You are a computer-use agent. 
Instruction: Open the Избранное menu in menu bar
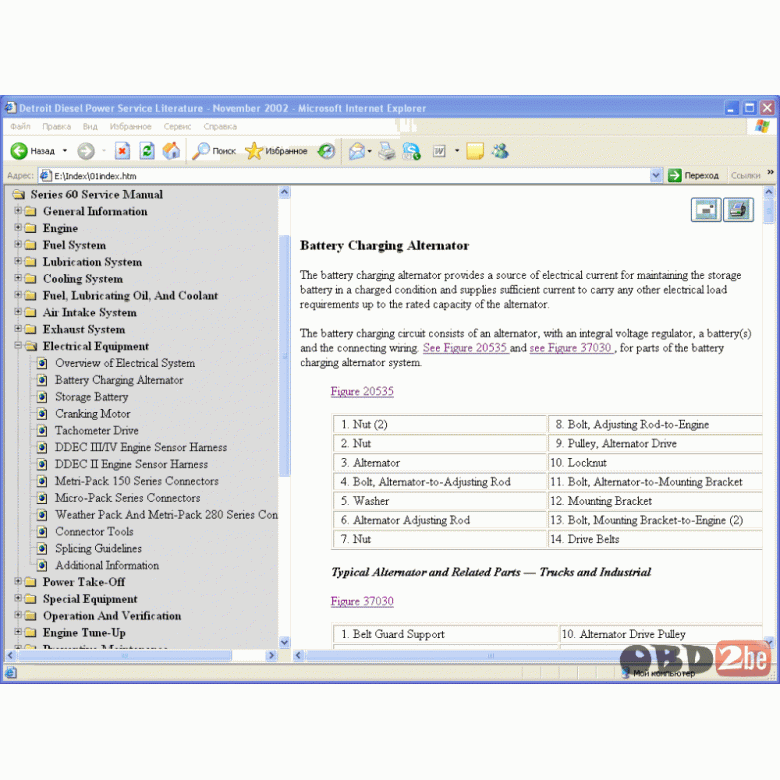point(130,126)
